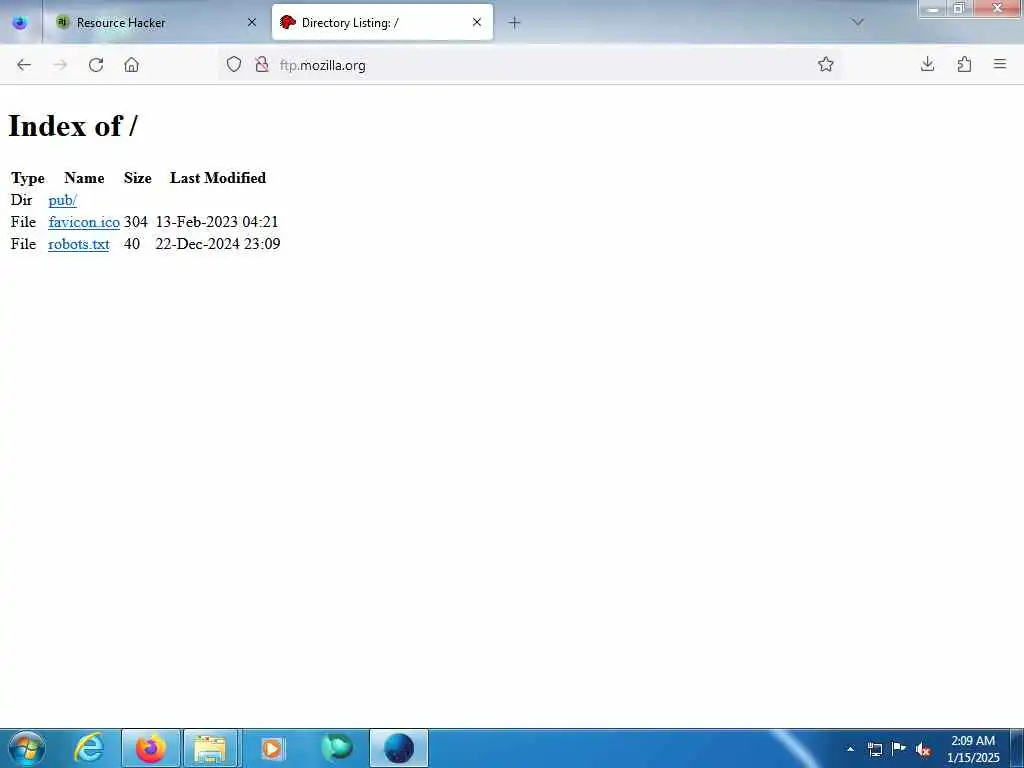Click the dark blue sphere taskbar icon
1024x768 pixels.
399,748
